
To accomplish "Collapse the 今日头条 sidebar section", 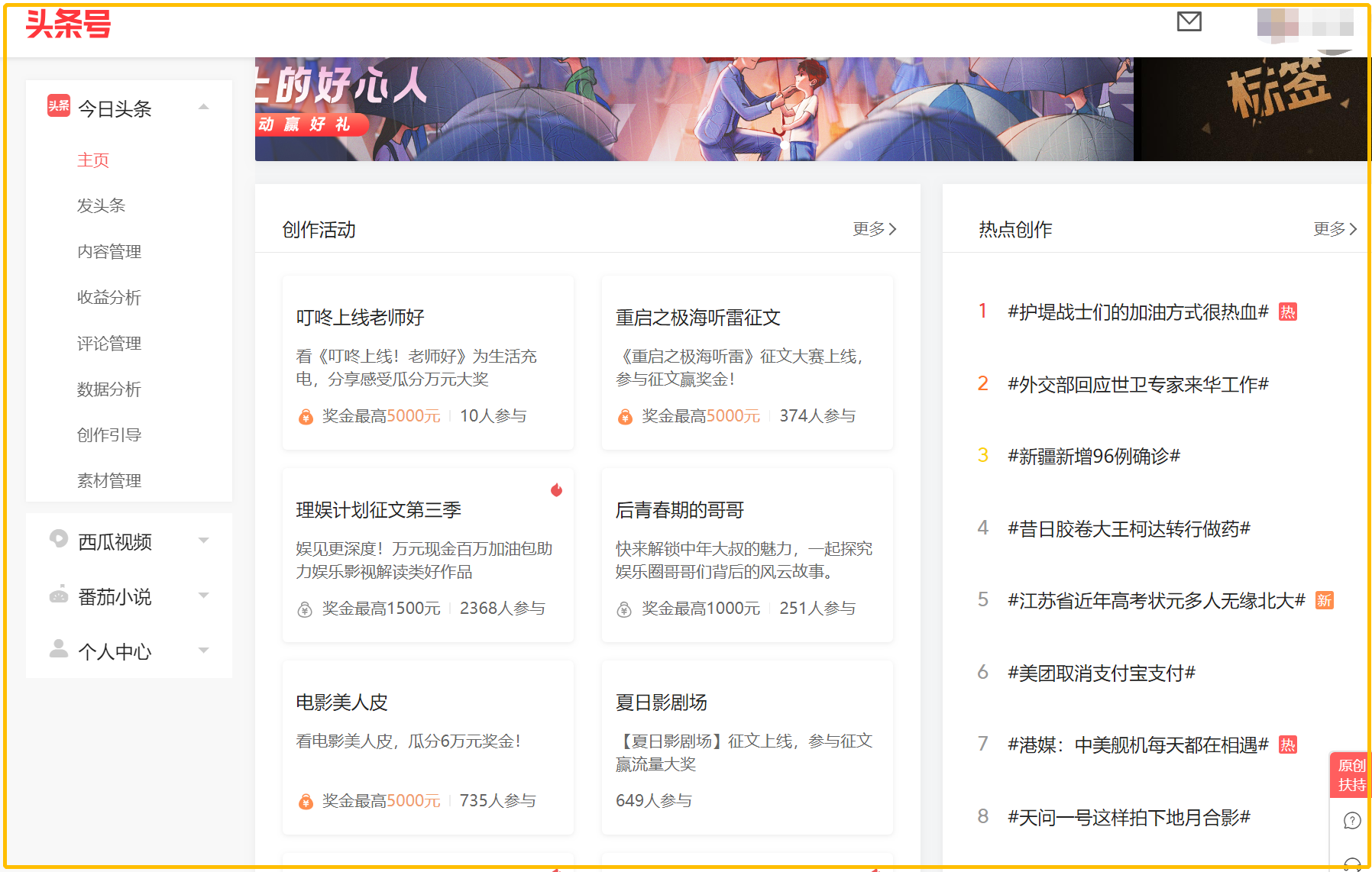I will 204,107.
